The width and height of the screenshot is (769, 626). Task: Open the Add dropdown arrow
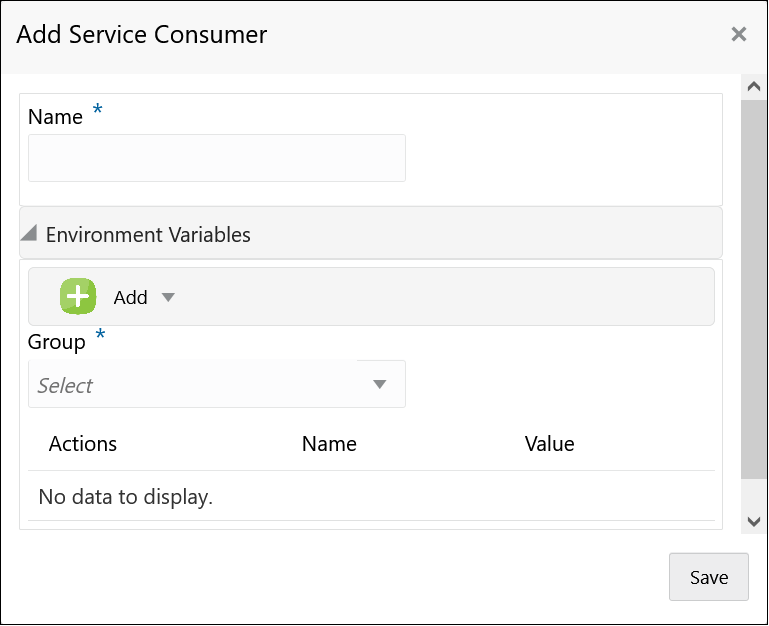[x=168, y=297]
